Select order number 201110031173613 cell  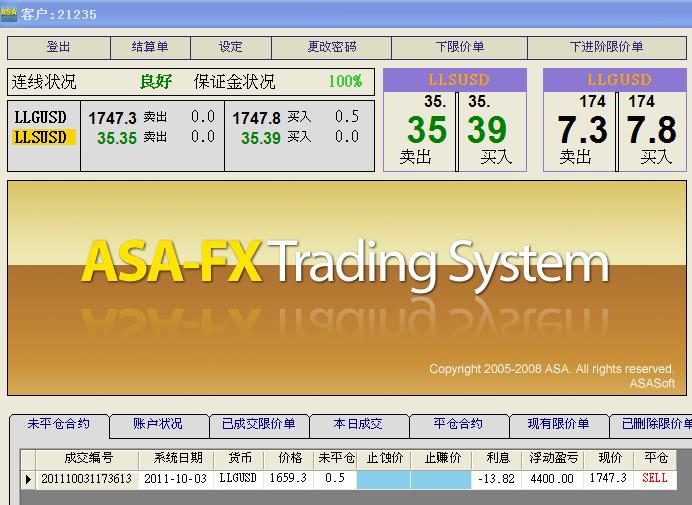point(87,479)
